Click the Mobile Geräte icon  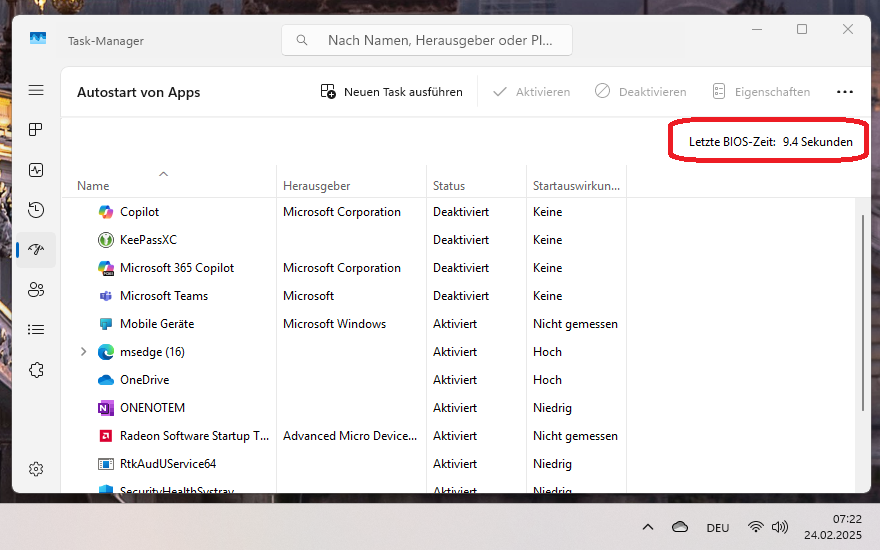(x=106, y=324)
